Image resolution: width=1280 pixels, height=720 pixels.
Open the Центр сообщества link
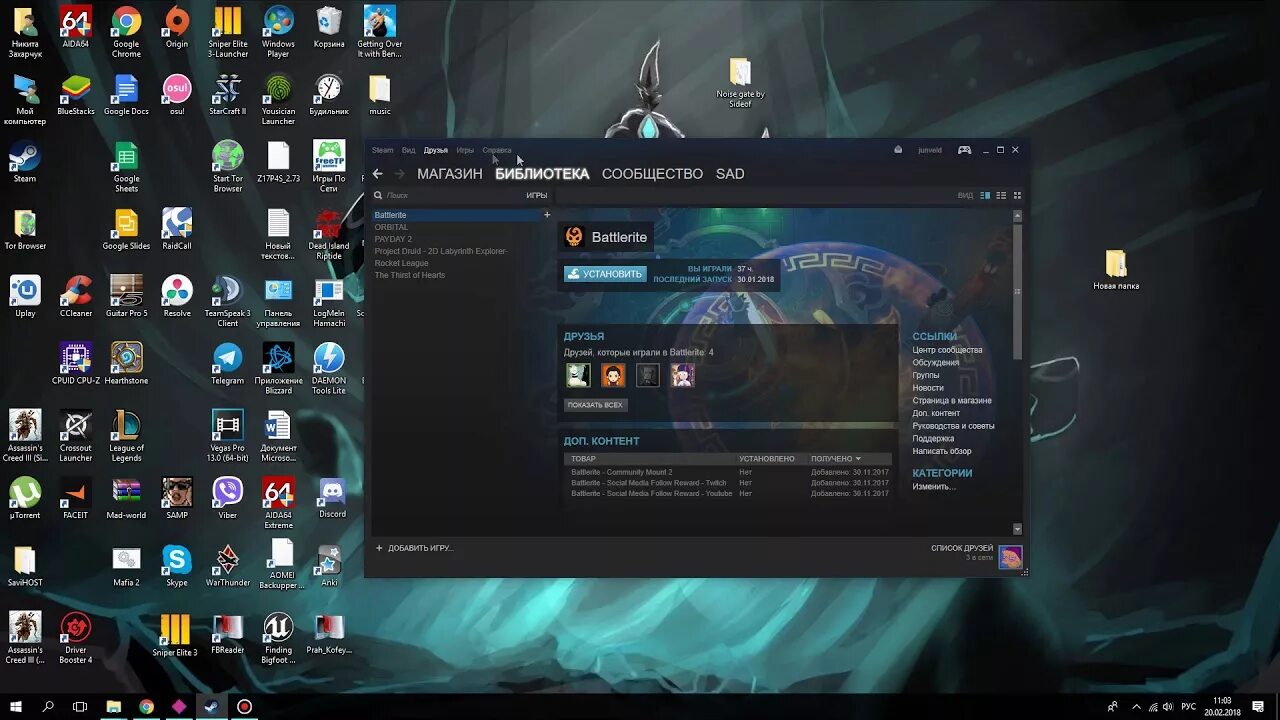[x=947, y=350]
